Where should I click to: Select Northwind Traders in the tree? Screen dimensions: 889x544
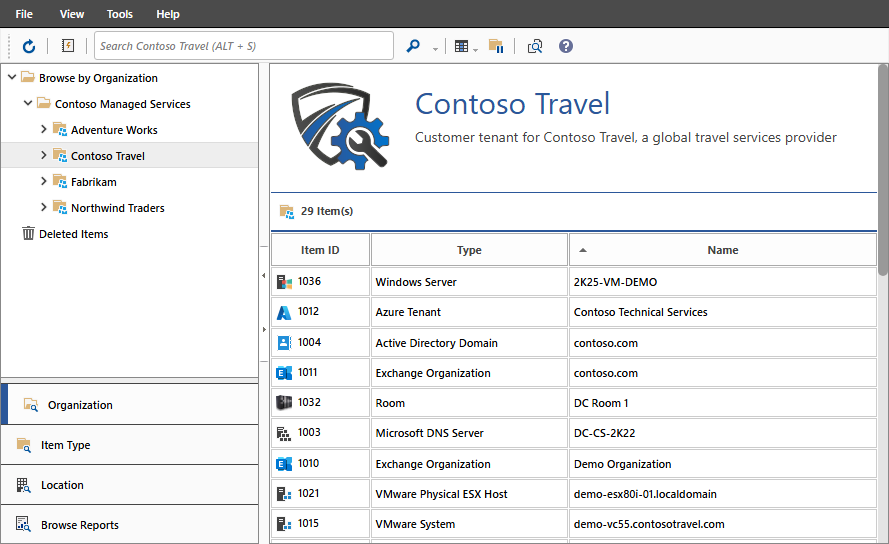pyautogui.click(x=117, y=208)
